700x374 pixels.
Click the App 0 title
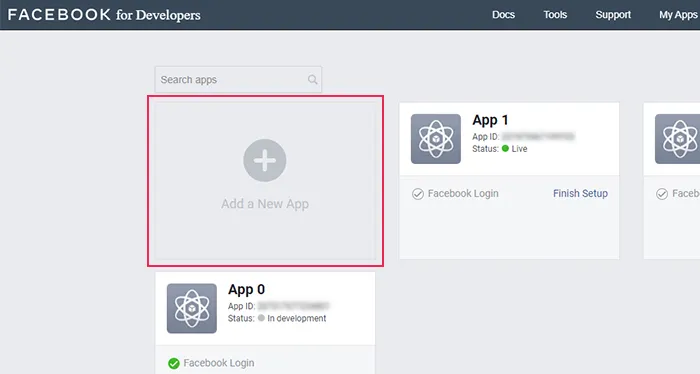(246, 290)
